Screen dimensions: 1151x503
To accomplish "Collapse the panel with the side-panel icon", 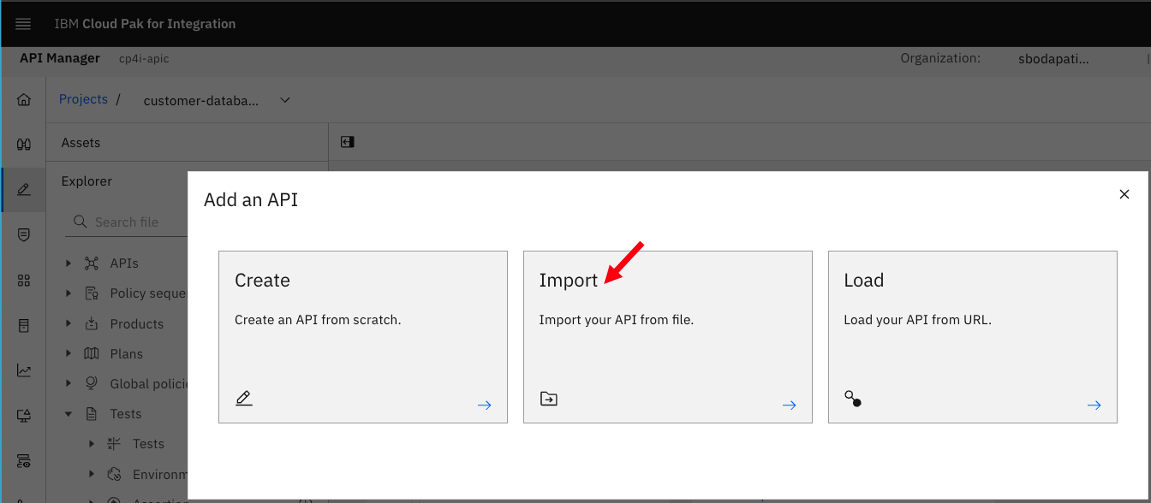I will [348, 142].
